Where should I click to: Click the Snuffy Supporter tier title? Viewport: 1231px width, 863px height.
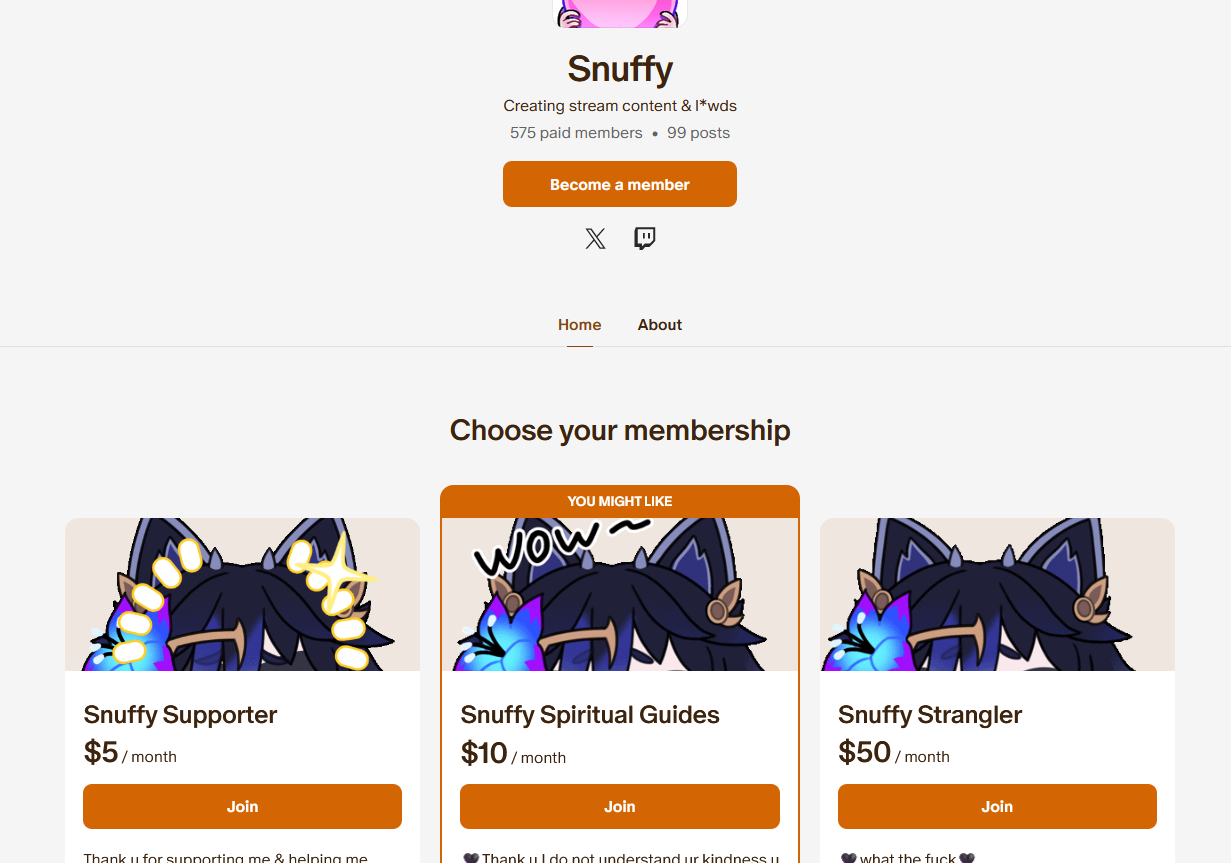point(180,715)
